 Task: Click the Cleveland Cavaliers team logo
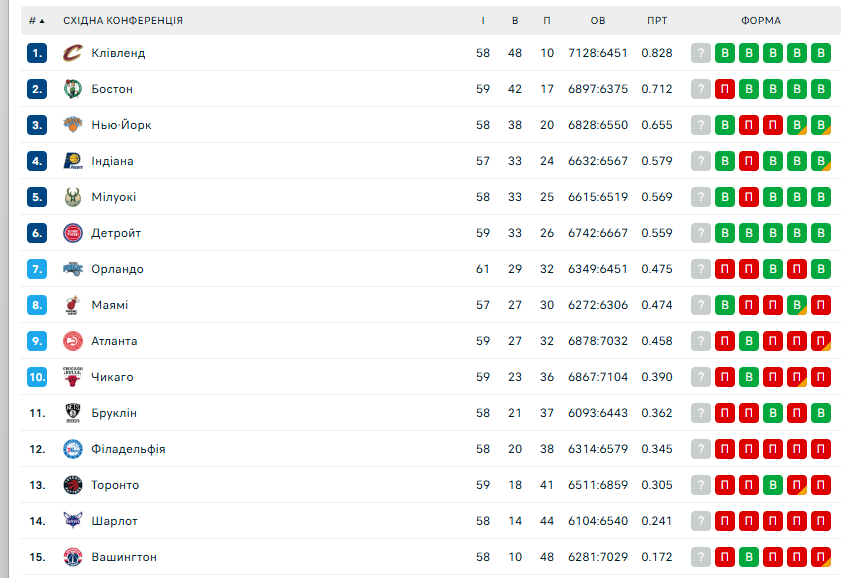click(72, 53)
